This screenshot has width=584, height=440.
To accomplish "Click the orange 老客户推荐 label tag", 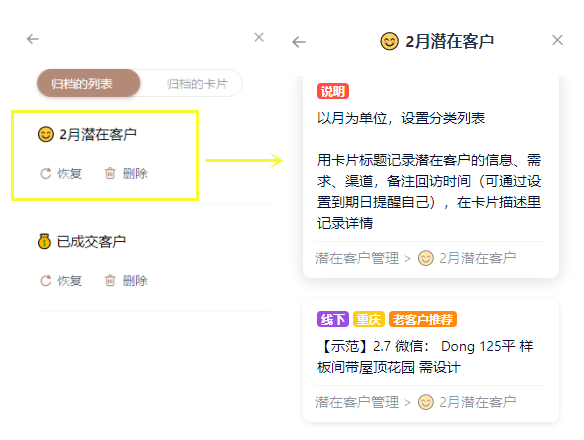I will pos(423,319).
